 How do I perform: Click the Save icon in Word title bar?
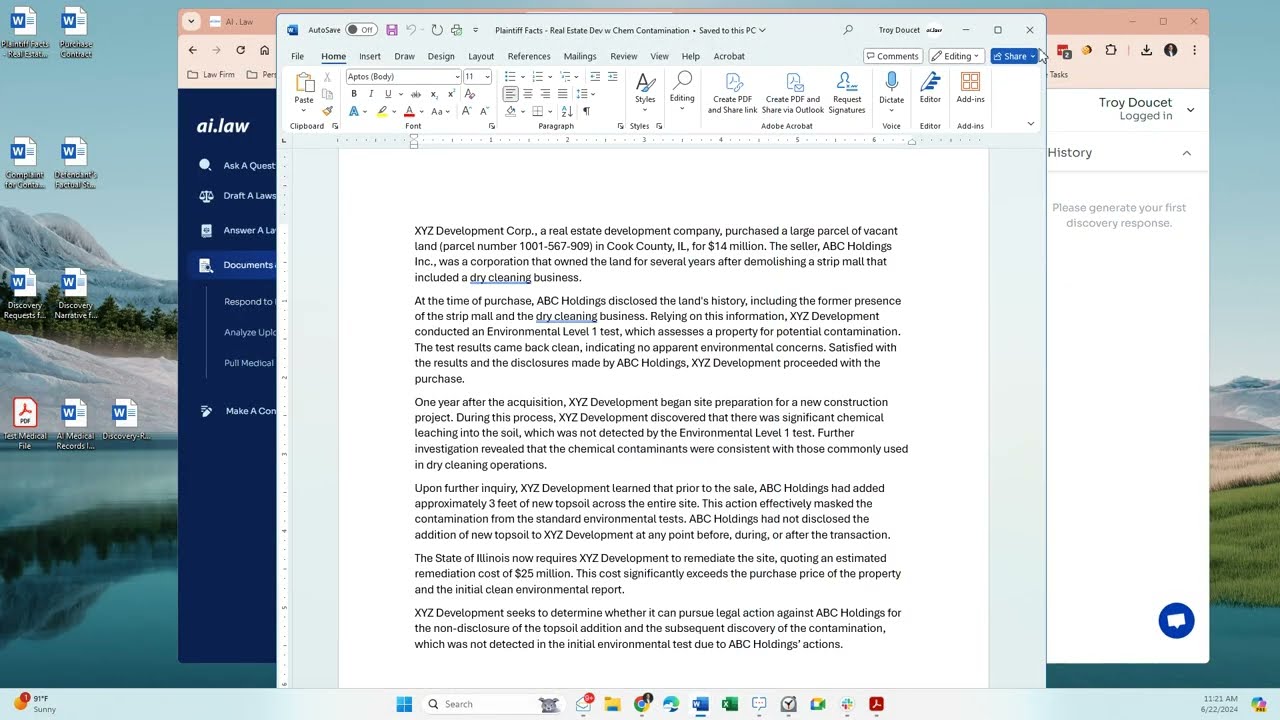point(391,30)
